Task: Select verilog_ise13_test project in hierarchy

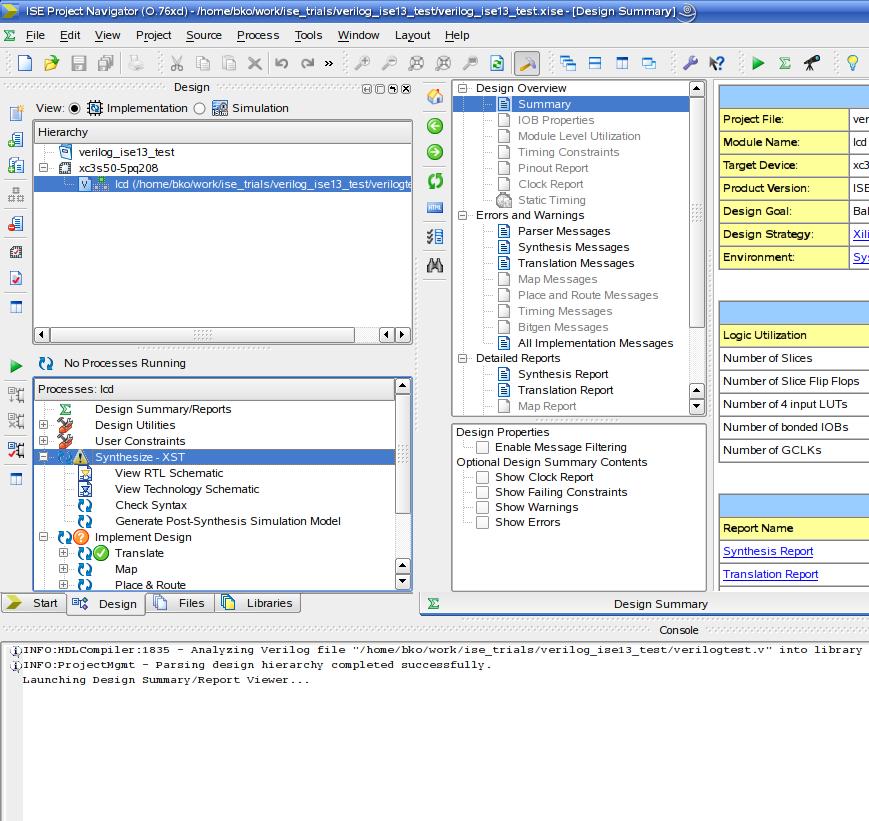Action: tap(126, 152)
